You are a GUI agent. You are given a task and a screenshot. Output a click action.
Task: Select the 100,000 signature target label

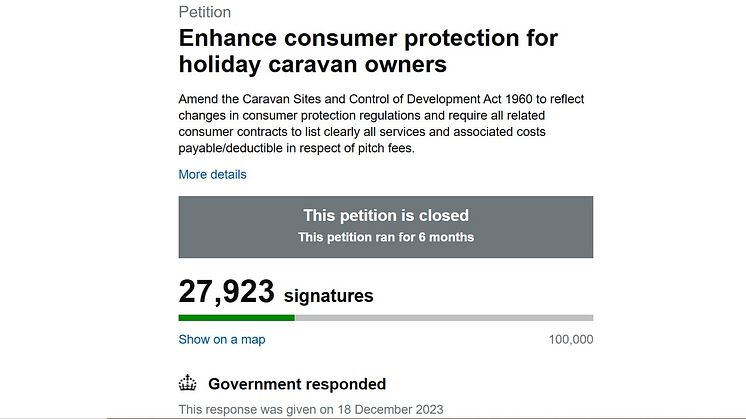click(x=571, y=340)
